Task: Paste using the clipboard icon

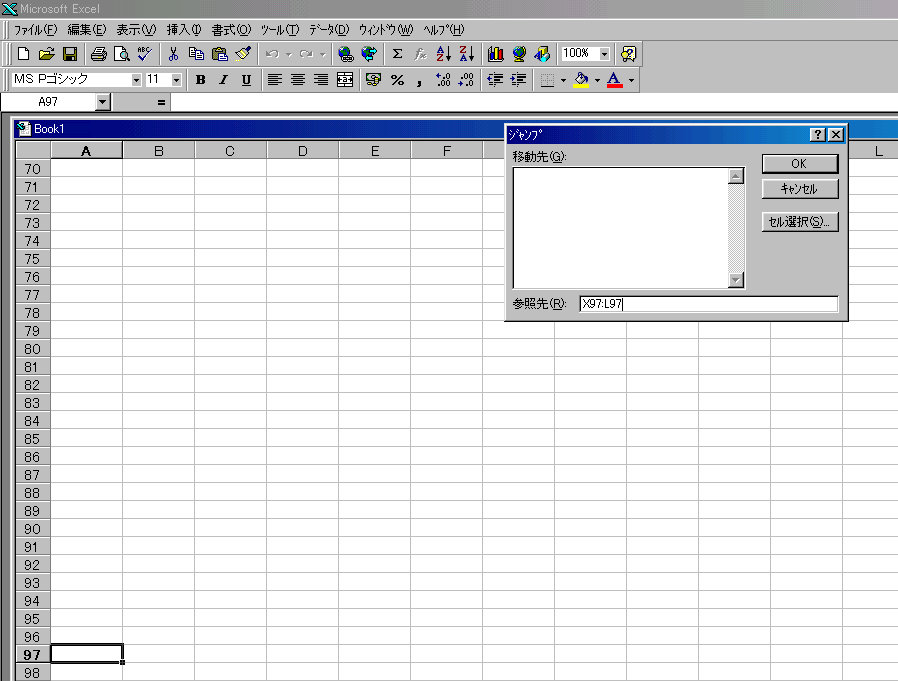Action: (x=220, y=54)
